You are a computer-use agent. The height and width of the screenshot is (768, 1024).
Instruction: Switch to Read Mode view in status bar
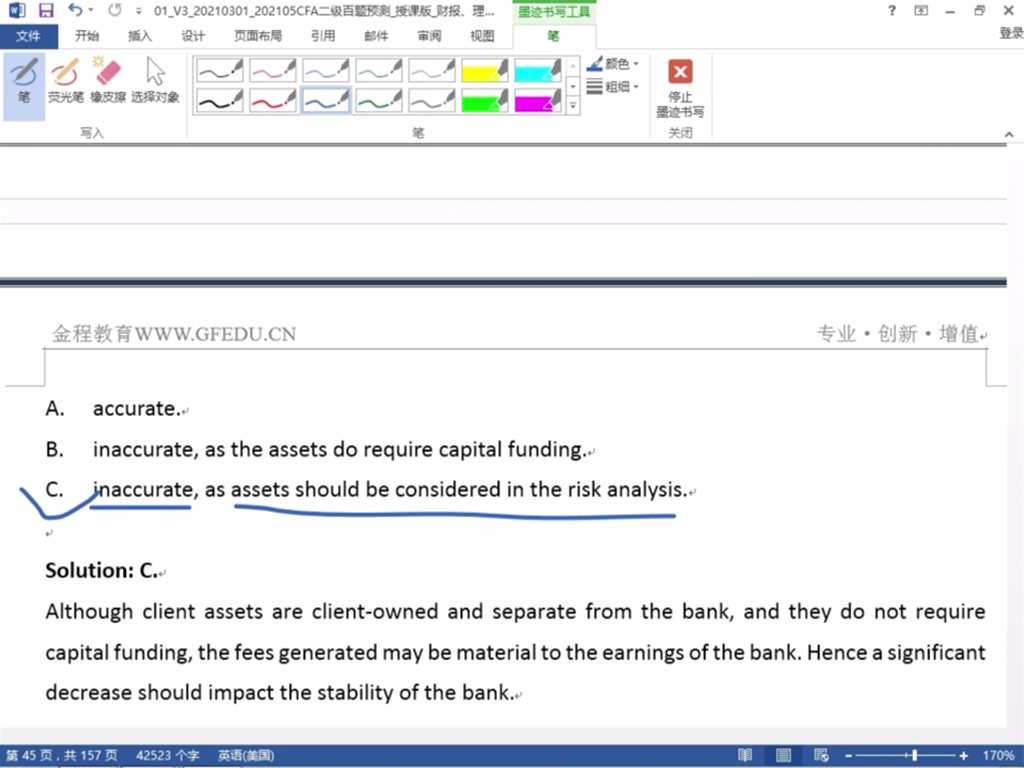click(x=746, y=755)
